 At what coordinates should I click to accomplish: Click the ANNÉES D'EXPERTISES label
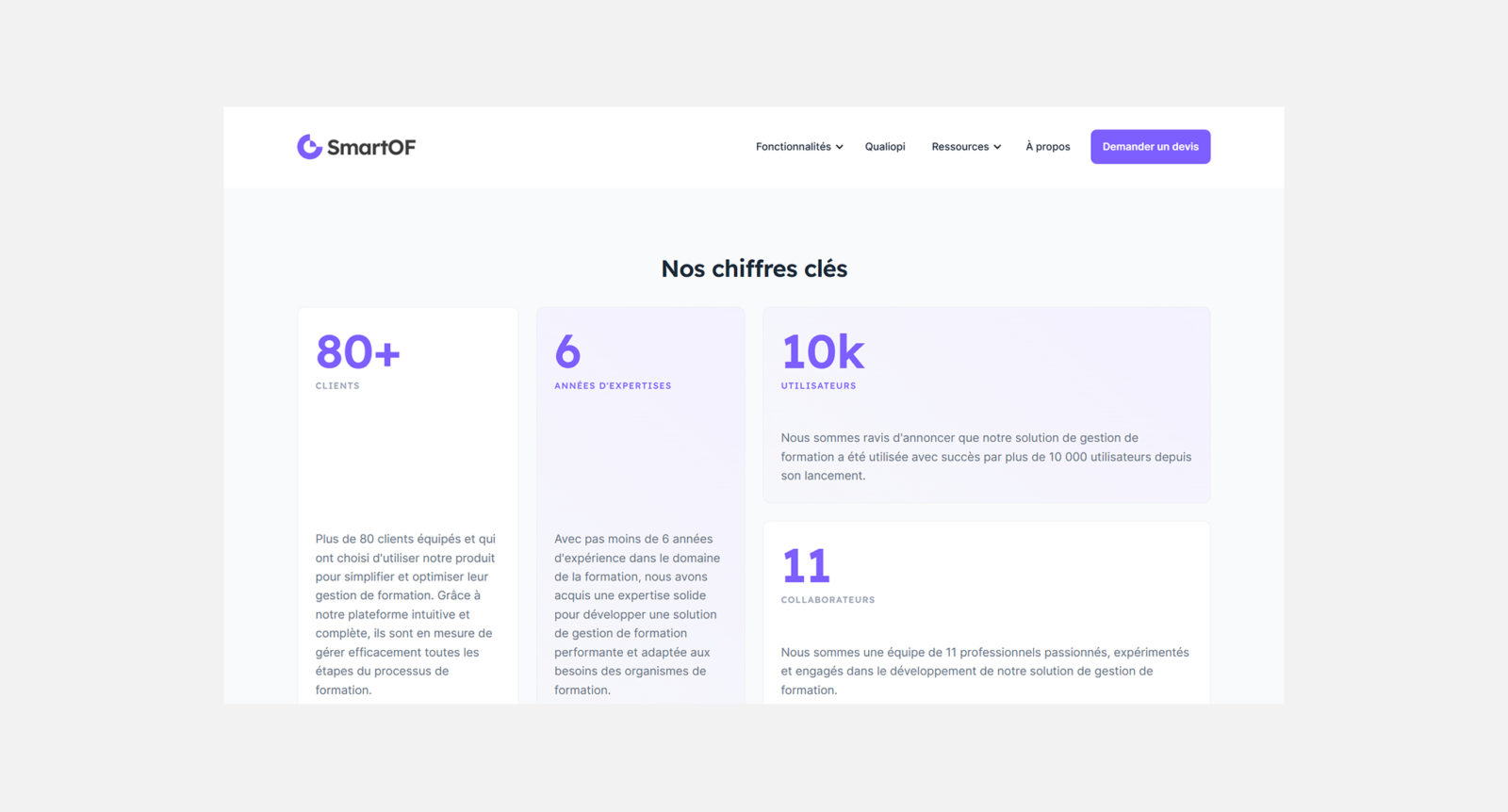(613, 386)
